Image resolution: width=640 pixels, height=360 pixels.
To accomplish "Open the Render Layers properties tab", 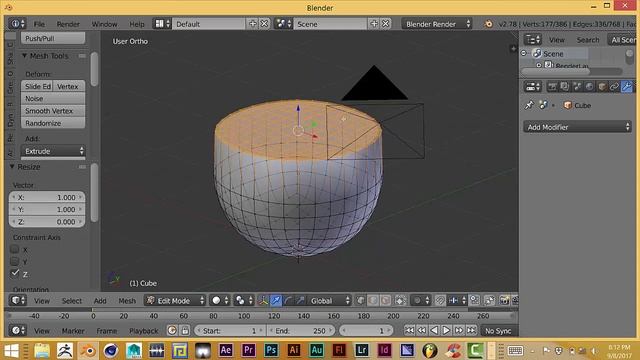I will click(x=565, y=87).
